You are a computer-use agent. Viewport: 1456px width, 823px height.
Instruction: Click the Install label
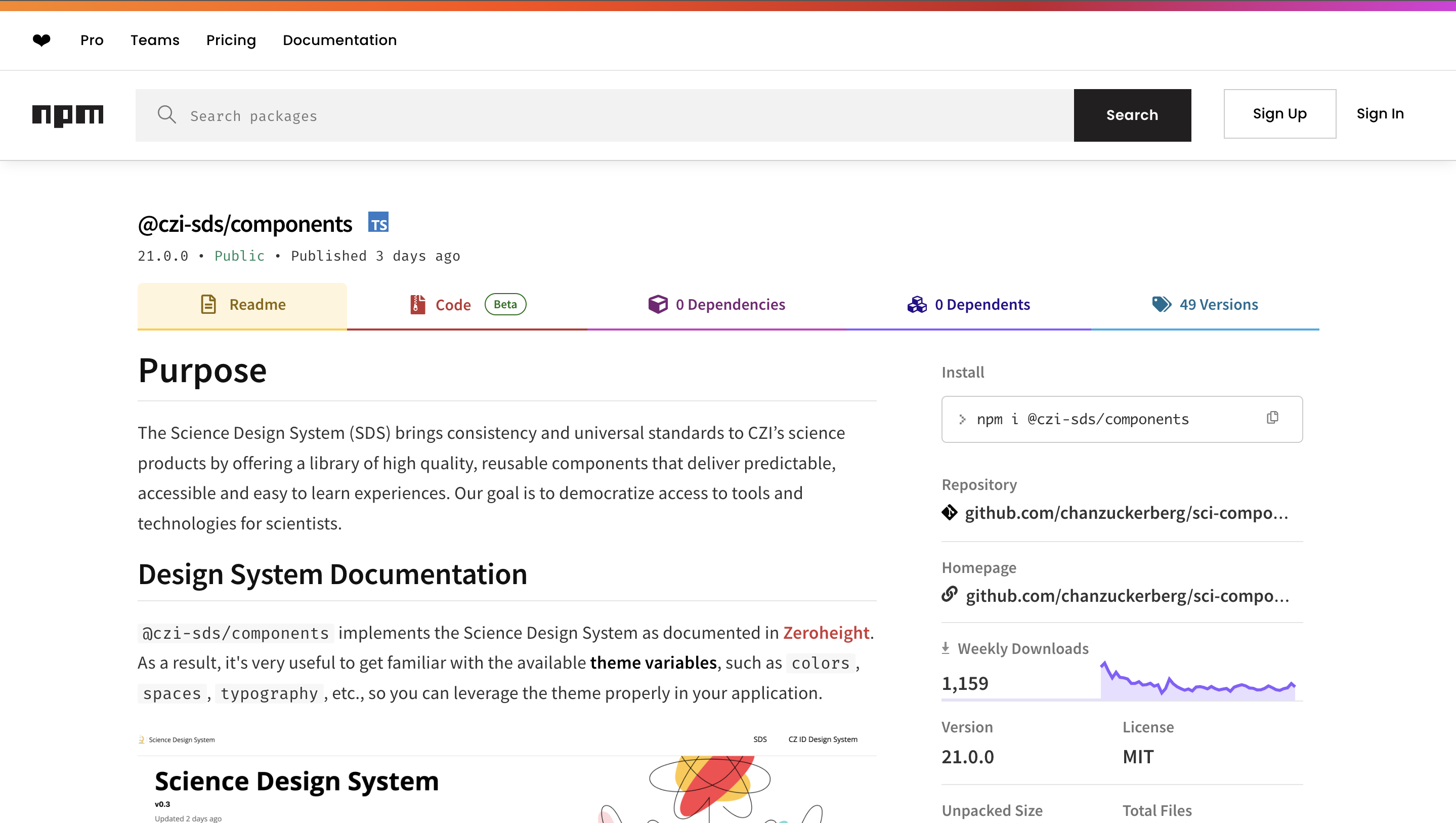[x=963, y=372]
